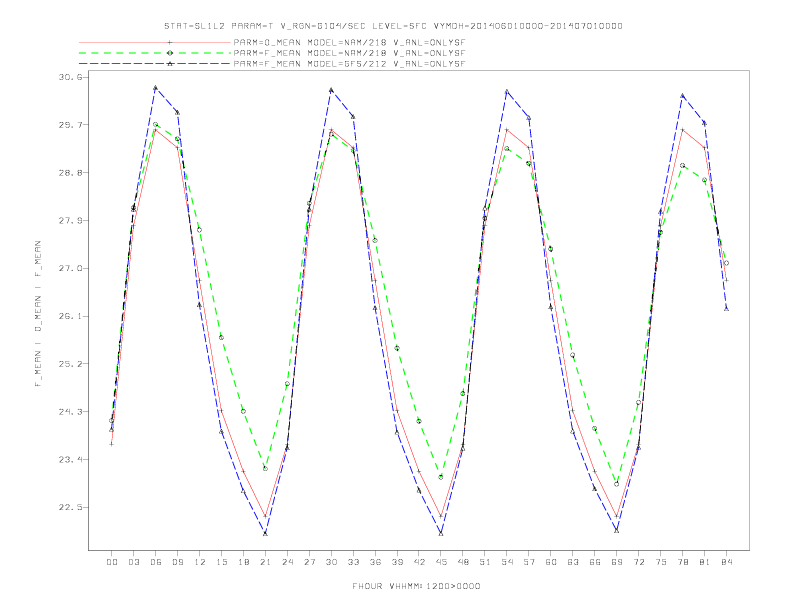Click the 00 forecast hour tick label

[112, 562]
